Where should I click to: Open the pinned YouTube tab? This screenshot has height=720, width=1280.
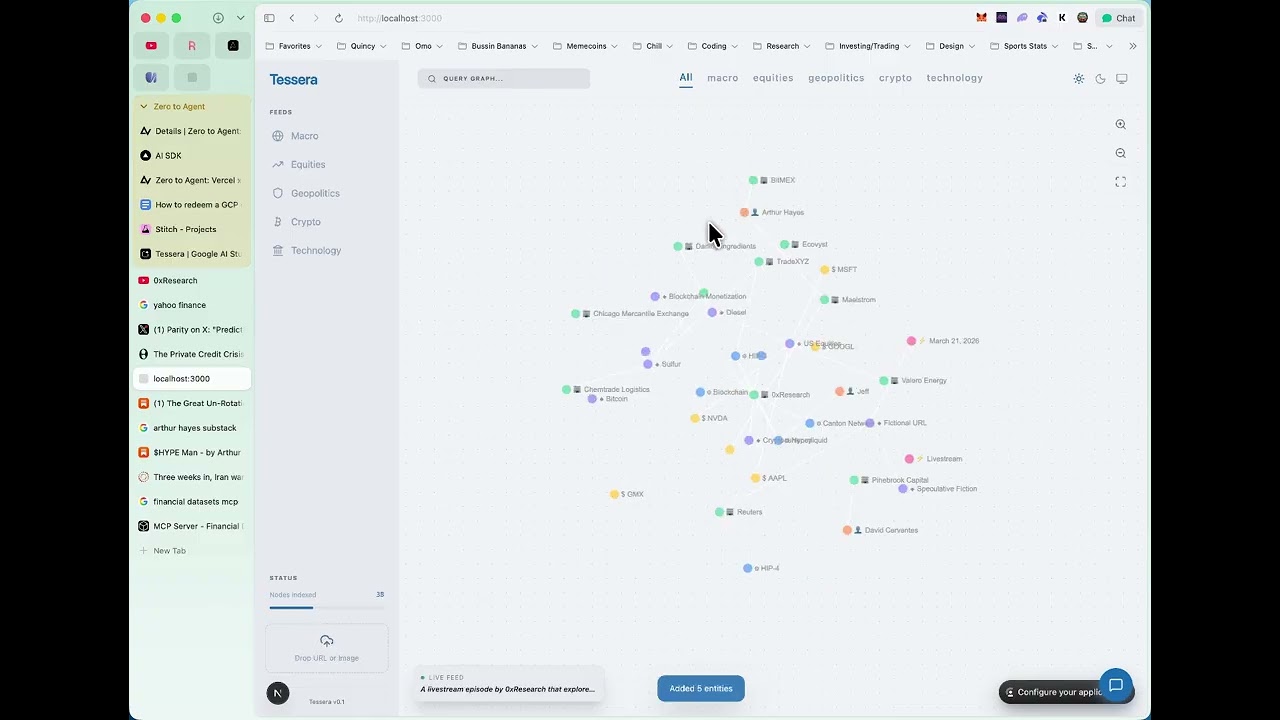click(151, 46)
